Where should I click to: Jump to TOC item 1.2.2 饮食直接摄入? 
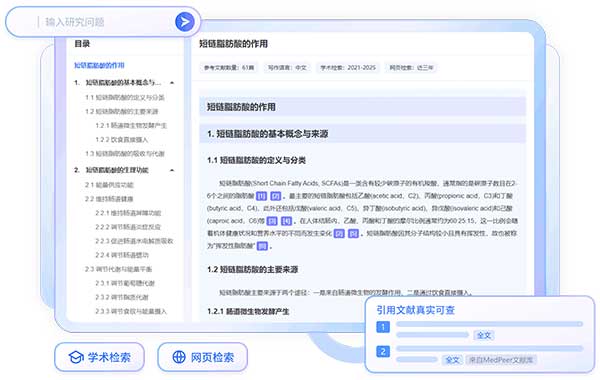122,140
